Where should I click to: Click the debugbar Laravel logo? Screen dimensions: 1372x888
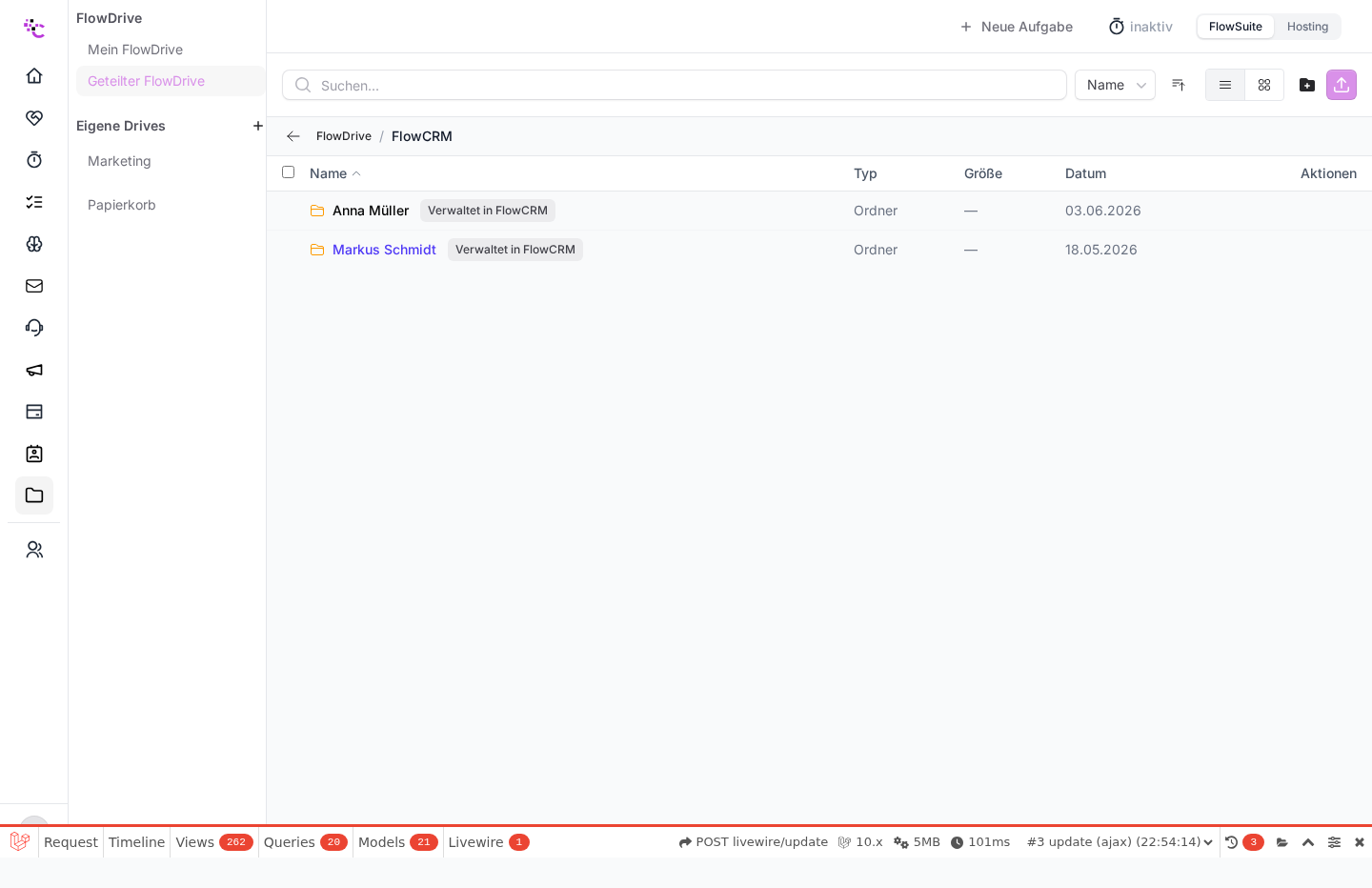point(19,841)
